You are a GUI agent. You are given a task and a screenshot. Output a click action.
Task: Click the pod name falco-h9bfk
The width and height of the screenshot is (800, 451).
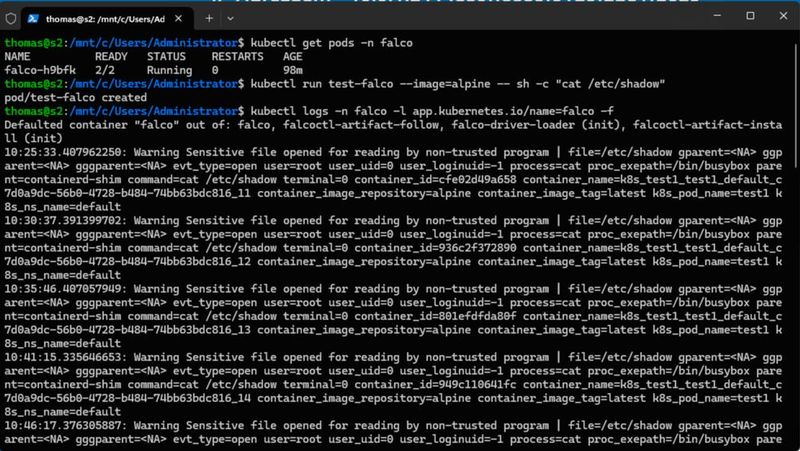tap(40, 70)
